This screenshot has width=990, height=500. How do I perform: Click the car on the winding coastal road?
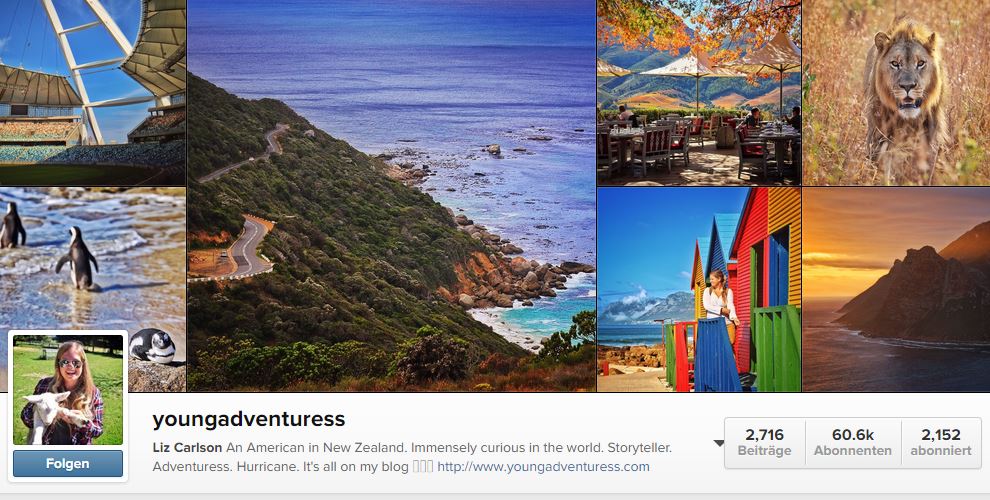point(224,254)
